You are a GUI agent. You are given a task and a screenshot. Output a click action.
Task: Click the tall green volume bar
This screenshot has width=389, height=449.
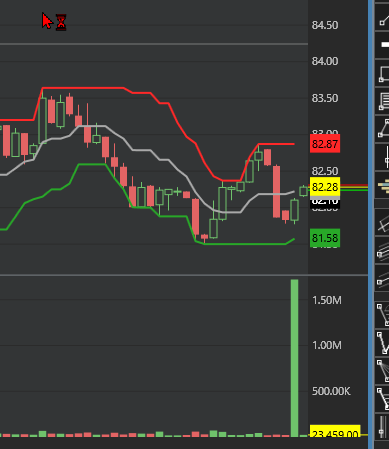[294, 358]
